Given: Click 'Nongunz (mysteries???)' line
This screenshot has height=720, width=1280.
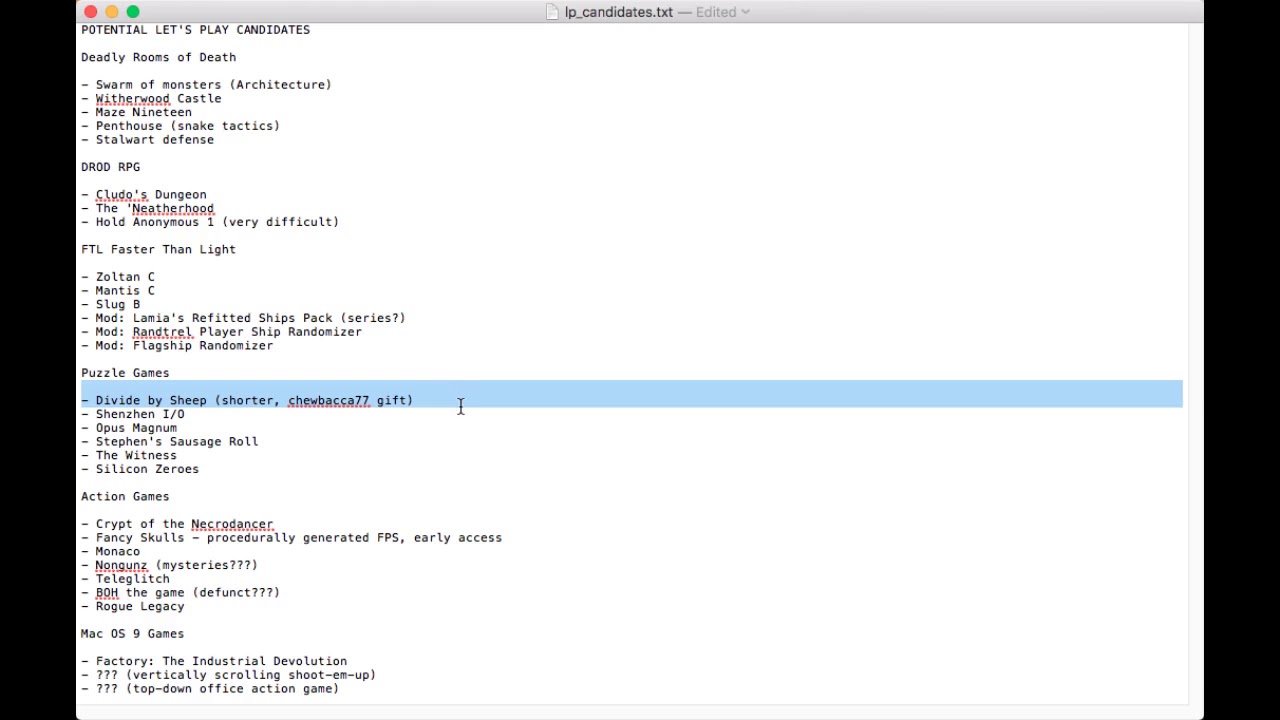Looking at the screenshot, I should [169, 565].
